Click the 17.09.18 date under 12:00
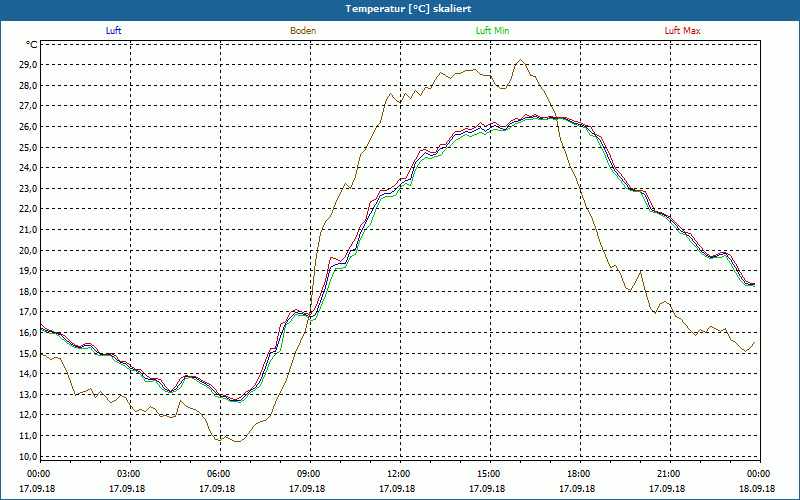Screen dimensions: 800x500 coord(397,489)
